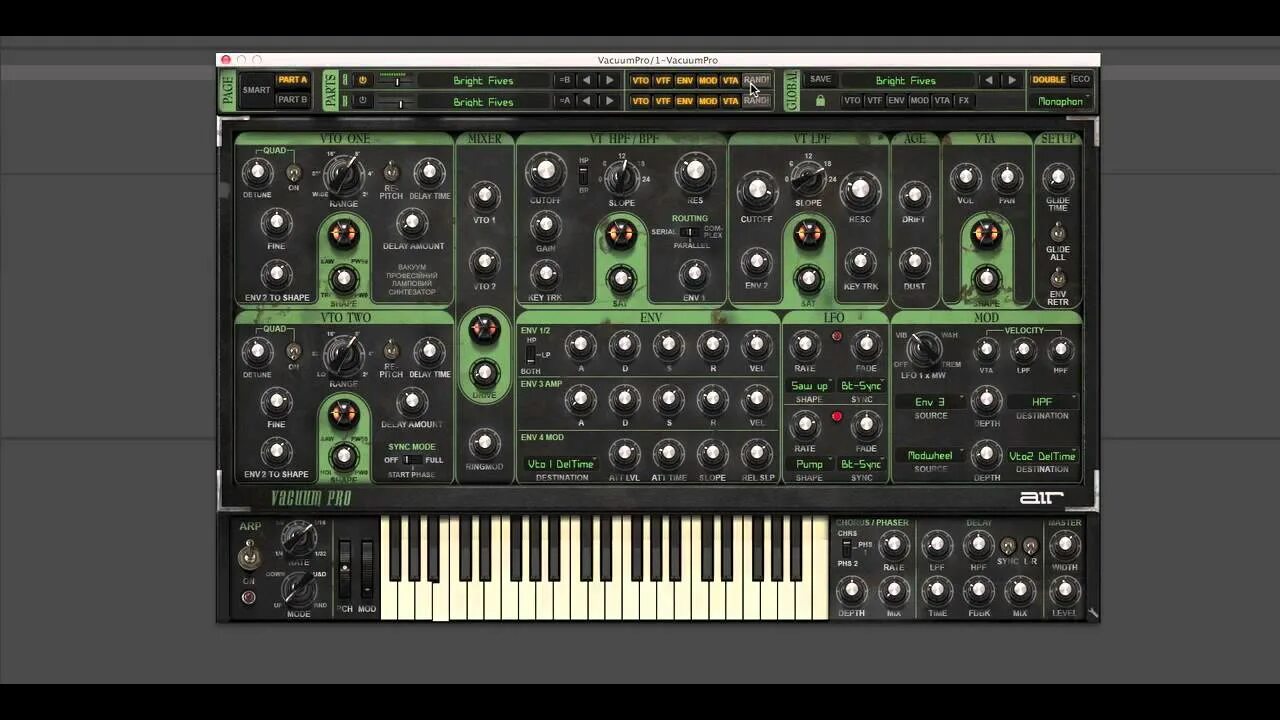Flip the Serial/Parallel routing switch
Viewport: 1280px width, 720px height.
click(x=688, y=232)
